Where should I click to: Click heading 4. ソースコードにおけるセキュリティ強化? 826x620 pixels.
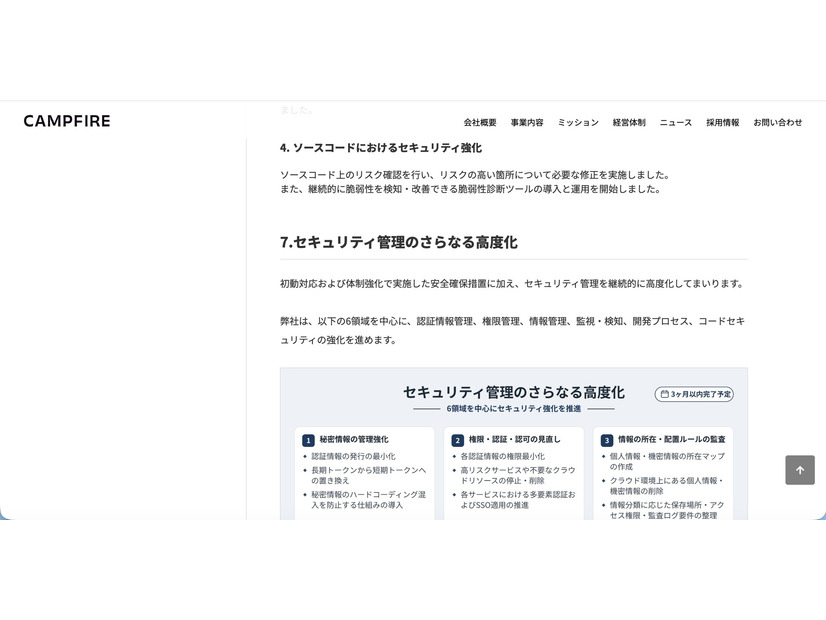tap(381, 148)
